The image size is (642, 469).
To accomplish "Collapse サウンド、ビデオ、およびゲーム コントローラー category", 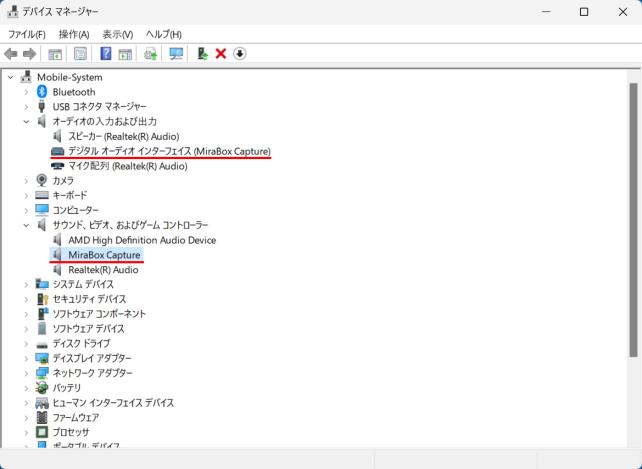I will [27, 225].
